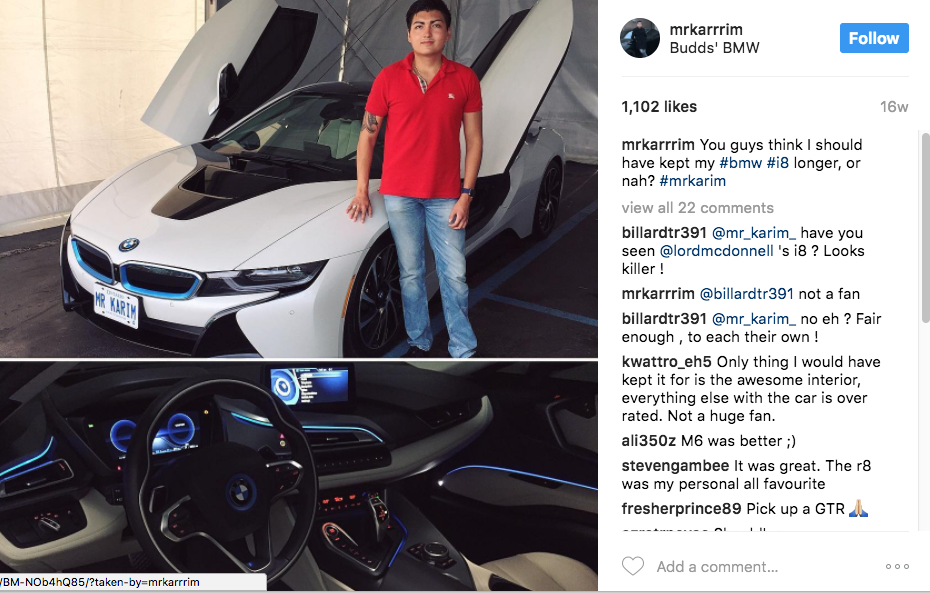Open the ali350z commenter profile
Screen dimensions: 930x593
(x=648, y=441)
